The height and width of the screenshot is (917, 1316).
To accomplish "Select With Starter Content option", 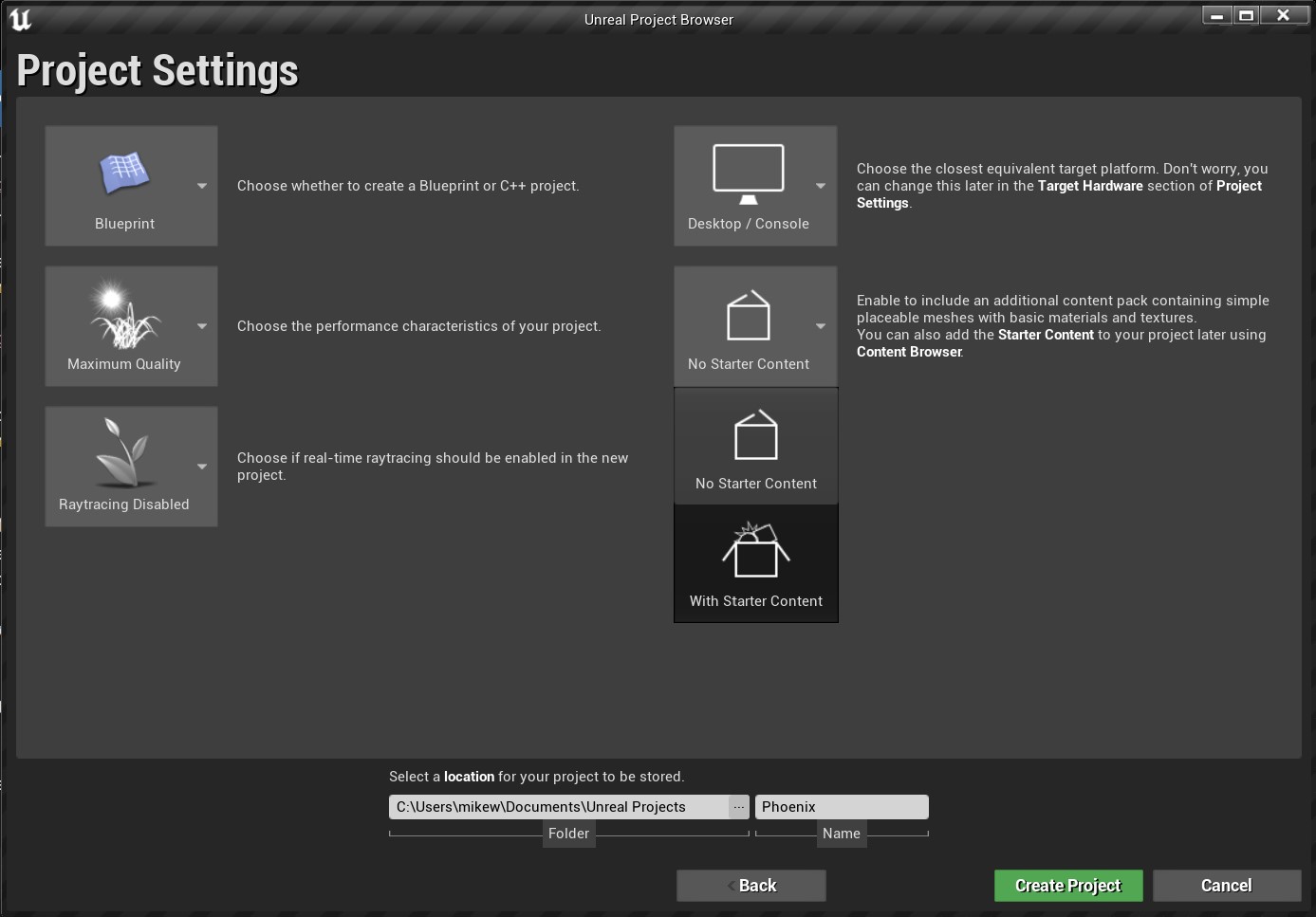I will click(x=755, y=563).
